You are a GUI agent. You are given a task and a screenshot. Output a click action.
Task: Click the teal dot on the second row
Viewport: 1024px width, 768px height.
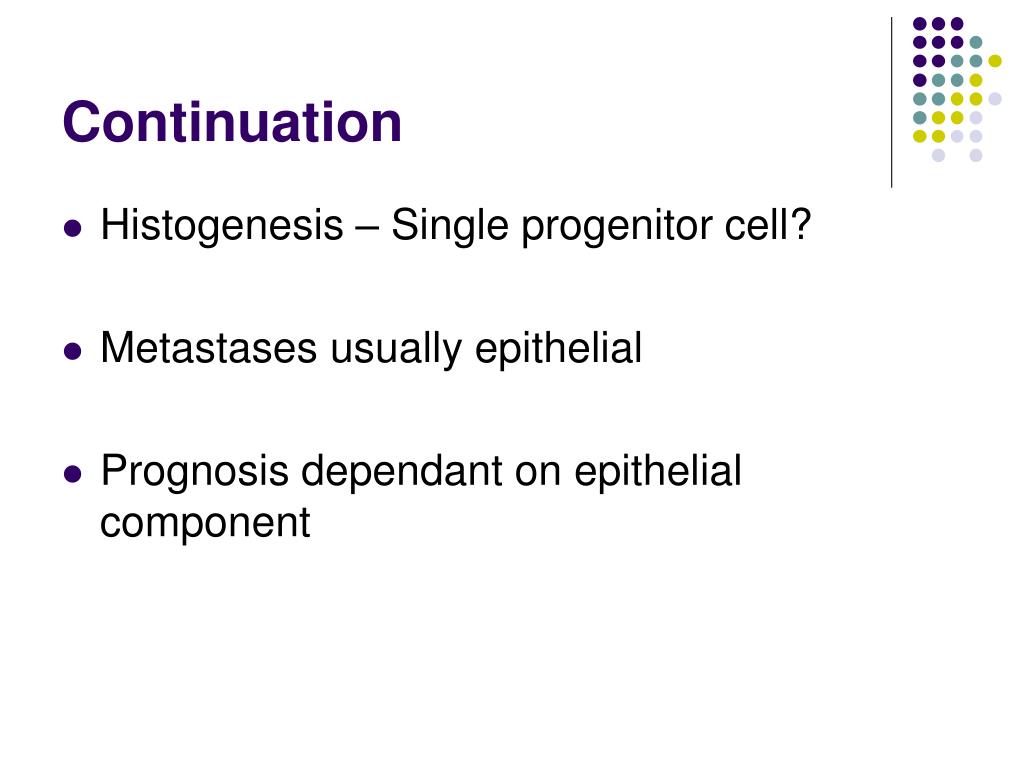tap(976, 43)
